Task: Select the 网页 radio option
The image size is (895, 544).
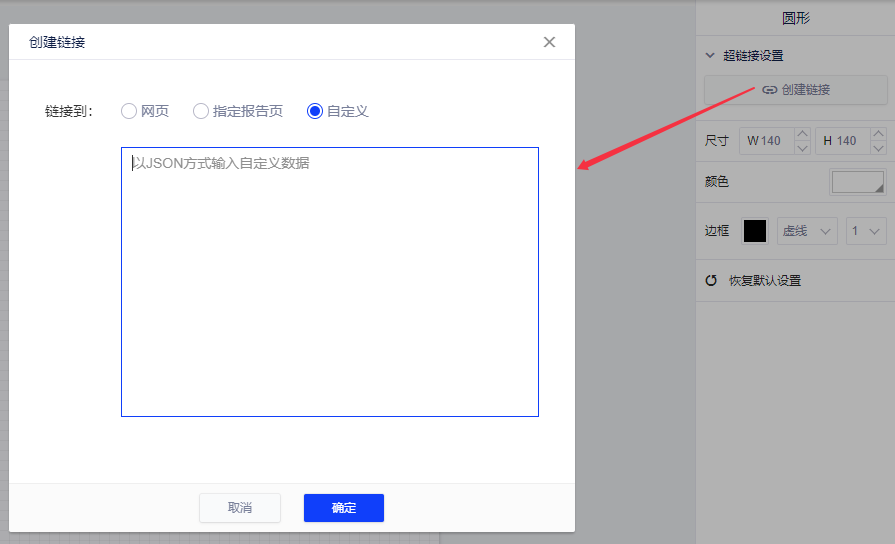Action: [x=129, y=111]
